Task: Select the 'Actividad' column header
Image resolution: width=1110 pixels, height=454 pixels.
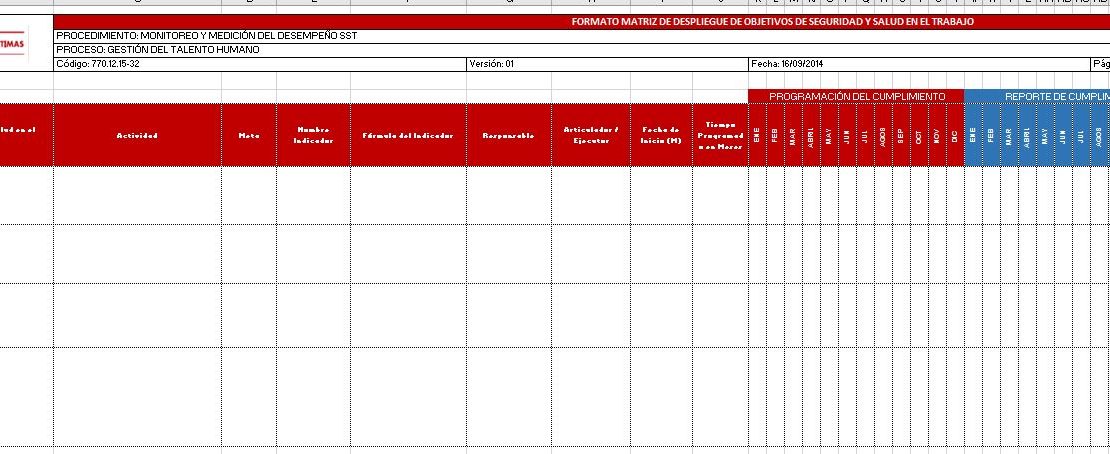Action: pyautogui.click(x=137, y=135)
